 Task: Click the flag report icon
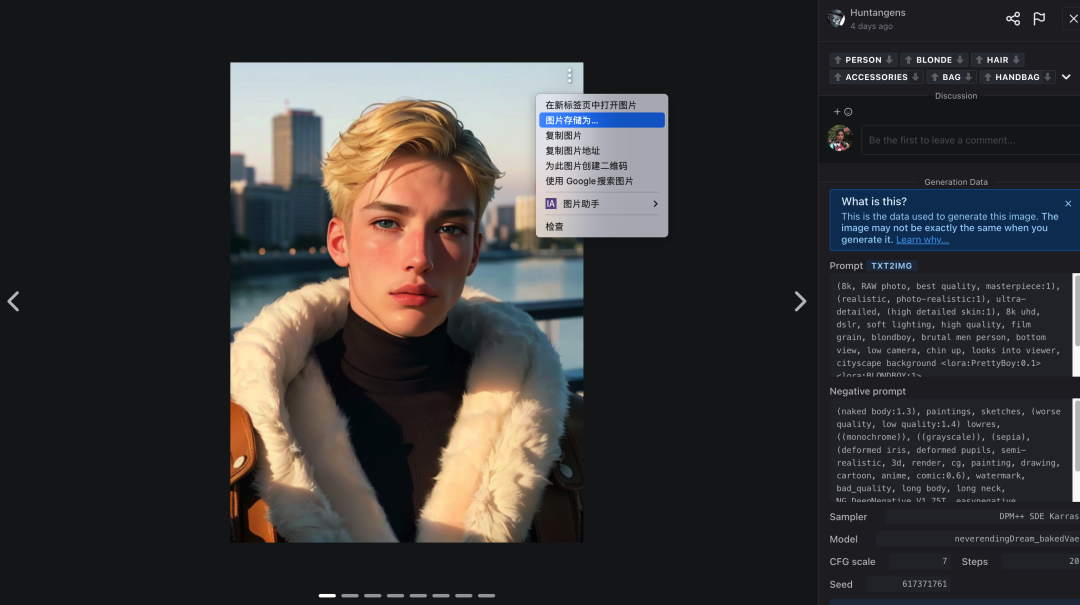1040,19
